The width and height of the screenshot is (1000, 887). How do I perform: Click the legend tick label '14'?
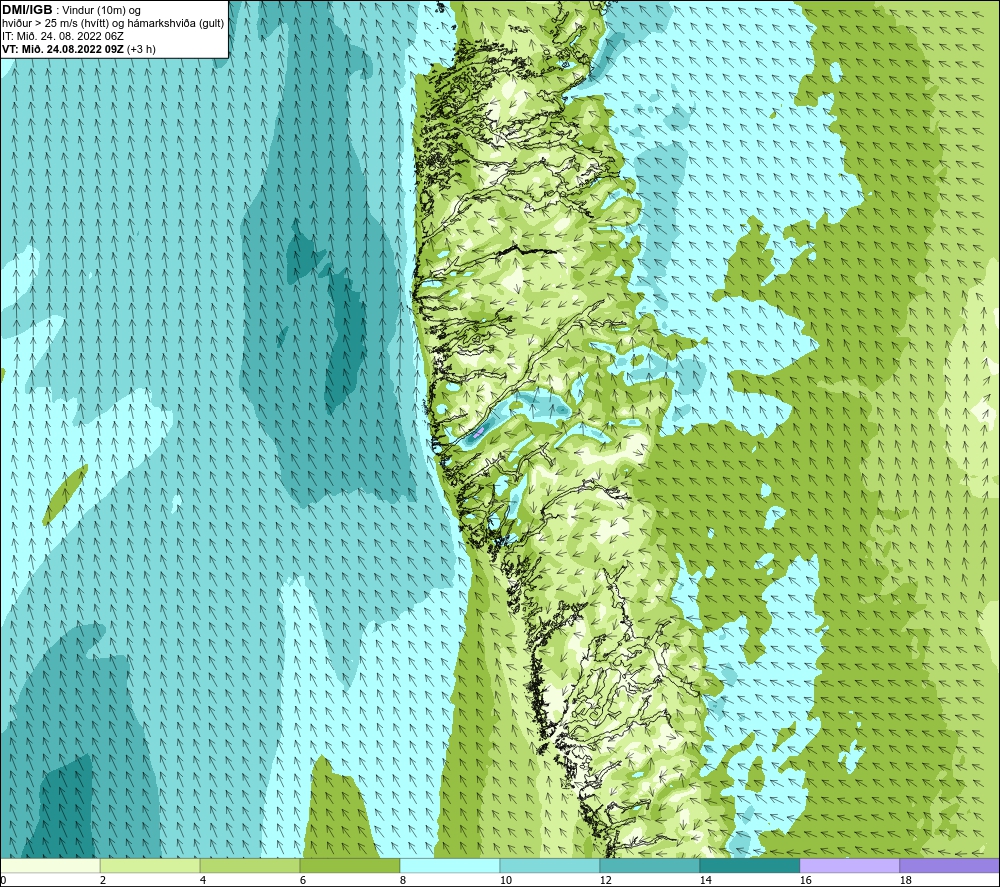[x=705, y=881]
